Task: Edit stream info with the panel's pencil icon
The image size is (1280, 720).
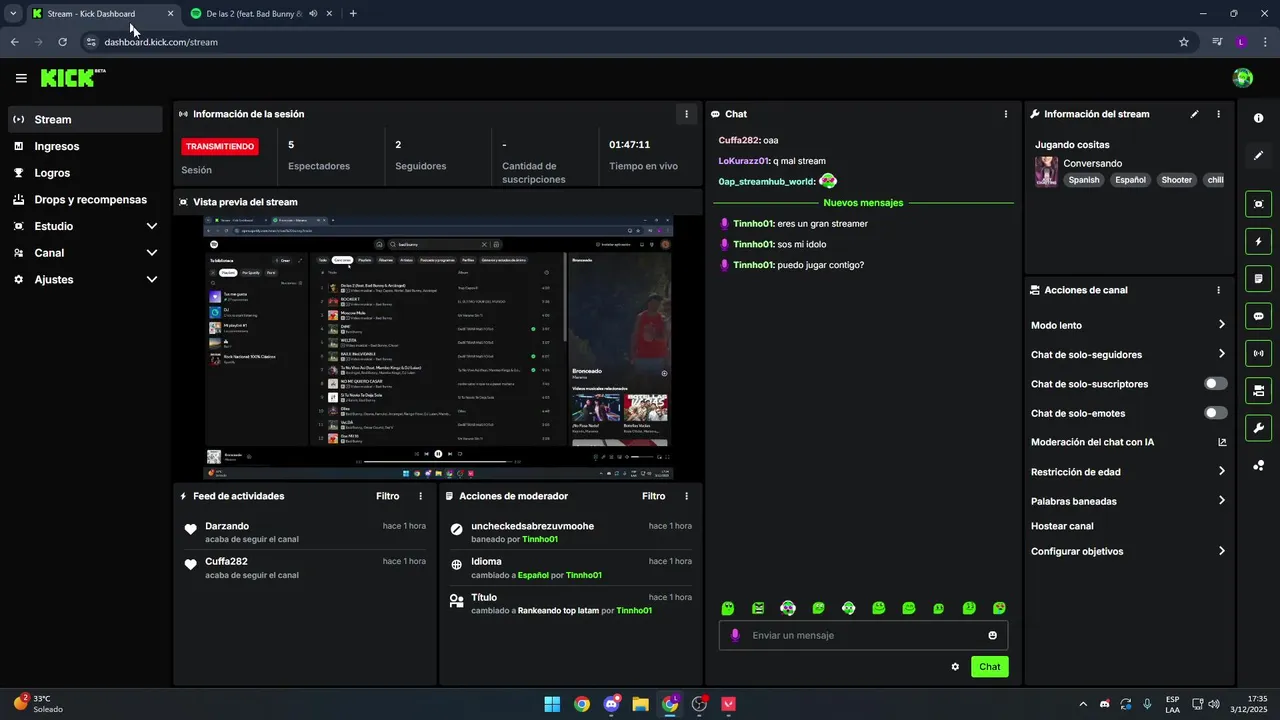Action: 1194,114
